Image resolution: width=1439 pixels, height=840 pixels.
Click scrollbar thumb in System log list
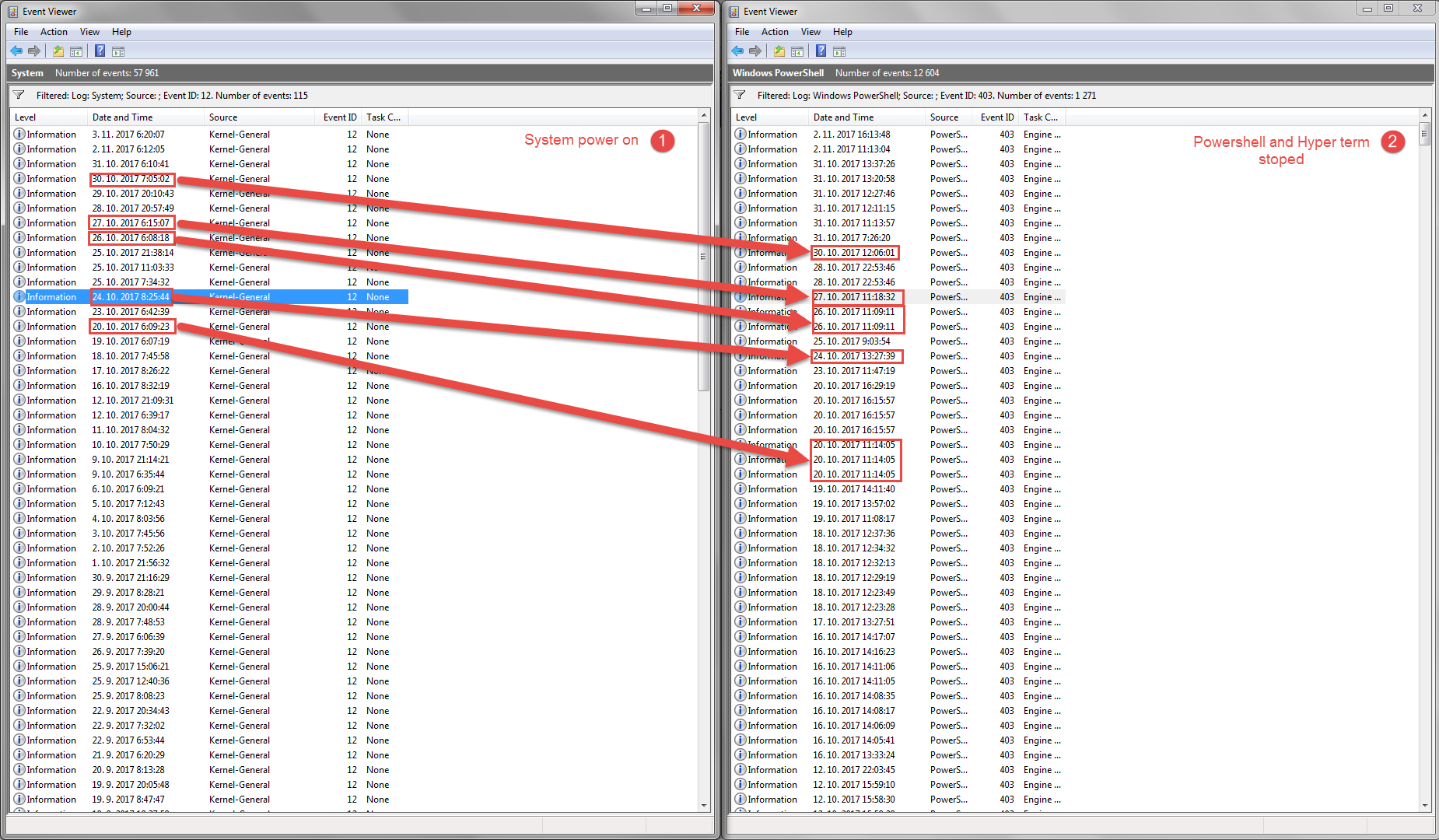(x=704, y=257)
